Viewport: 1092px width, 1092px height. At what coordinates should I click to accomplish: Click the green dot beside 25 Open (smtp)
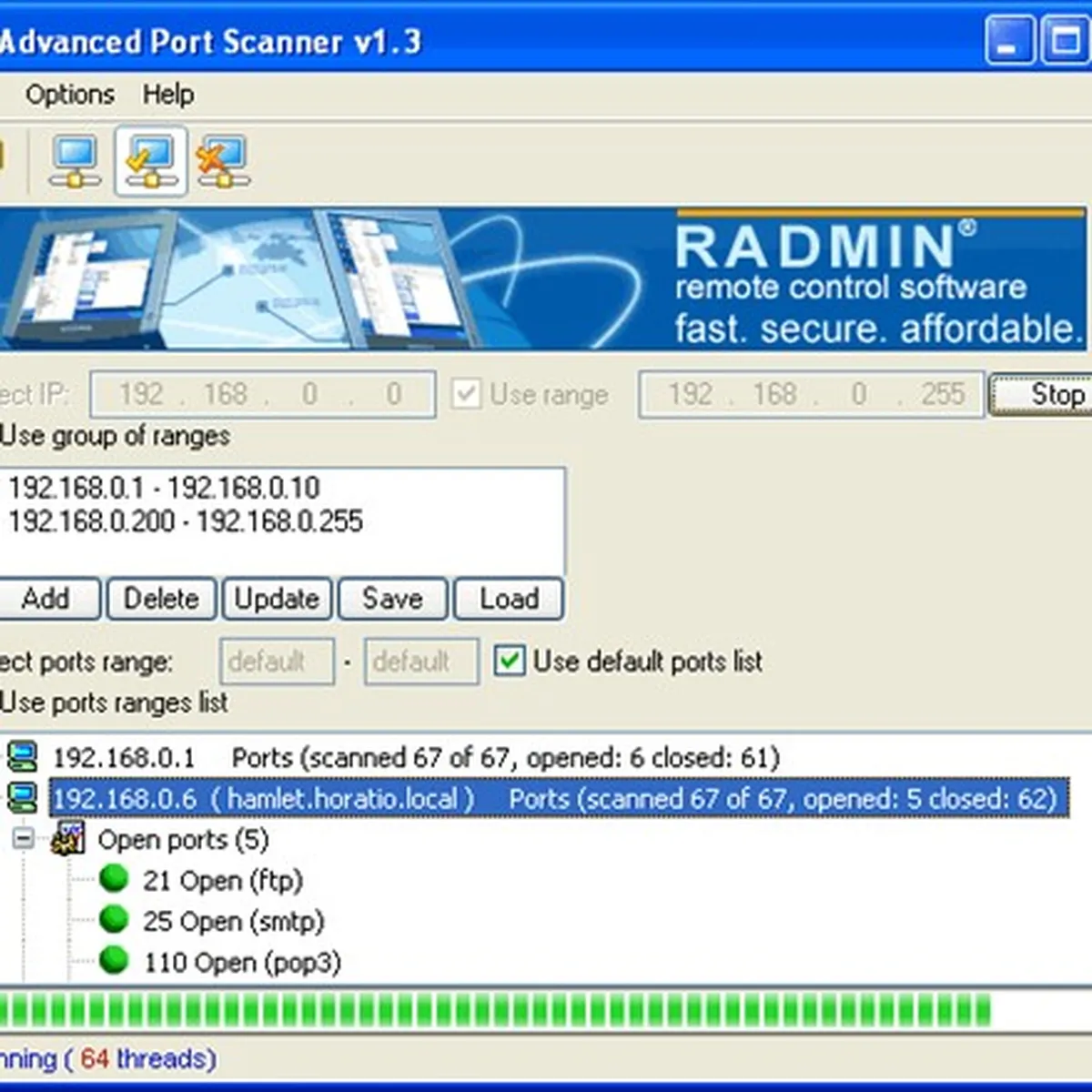tap(116, 920)
